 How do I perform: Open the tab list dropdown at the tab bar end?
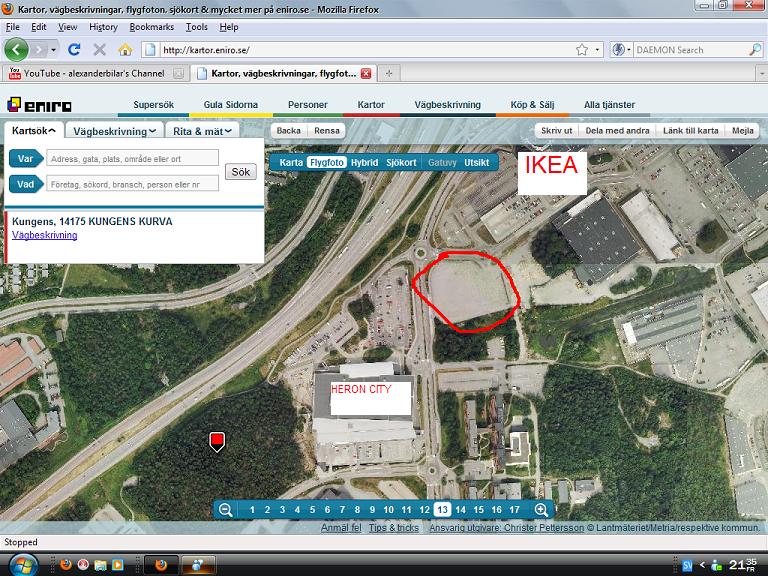coord(762,73)
